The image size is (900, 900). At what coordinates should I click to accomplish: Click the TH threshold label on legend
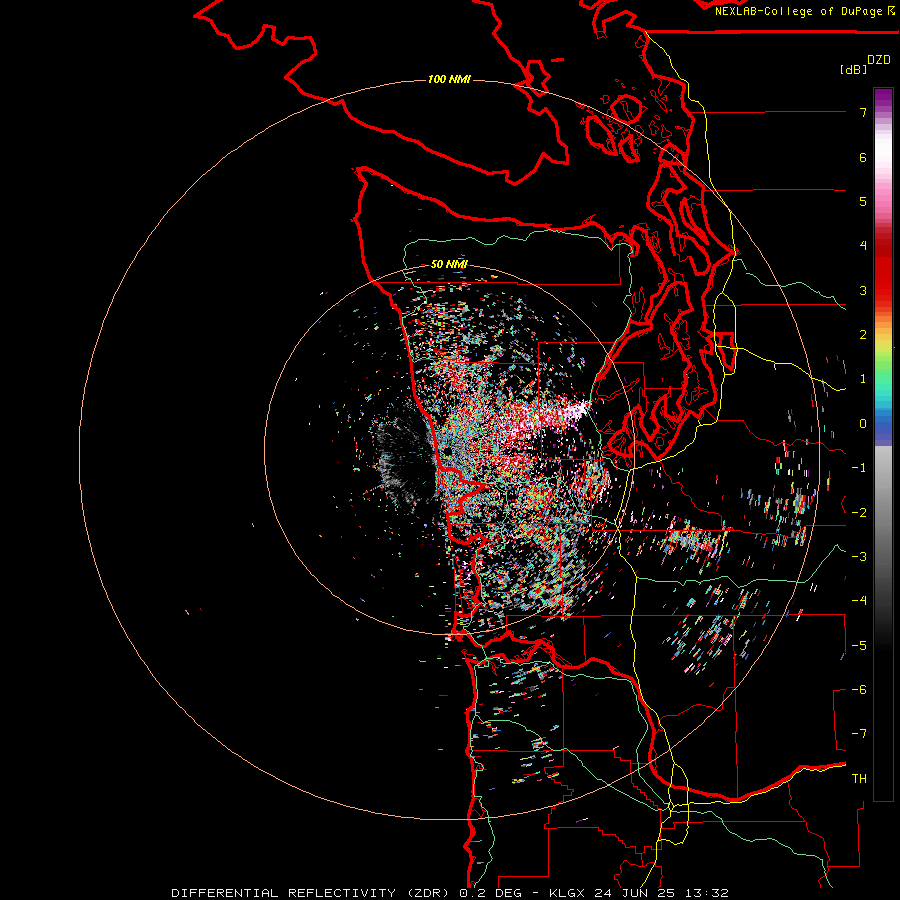[x=859, y=778]
